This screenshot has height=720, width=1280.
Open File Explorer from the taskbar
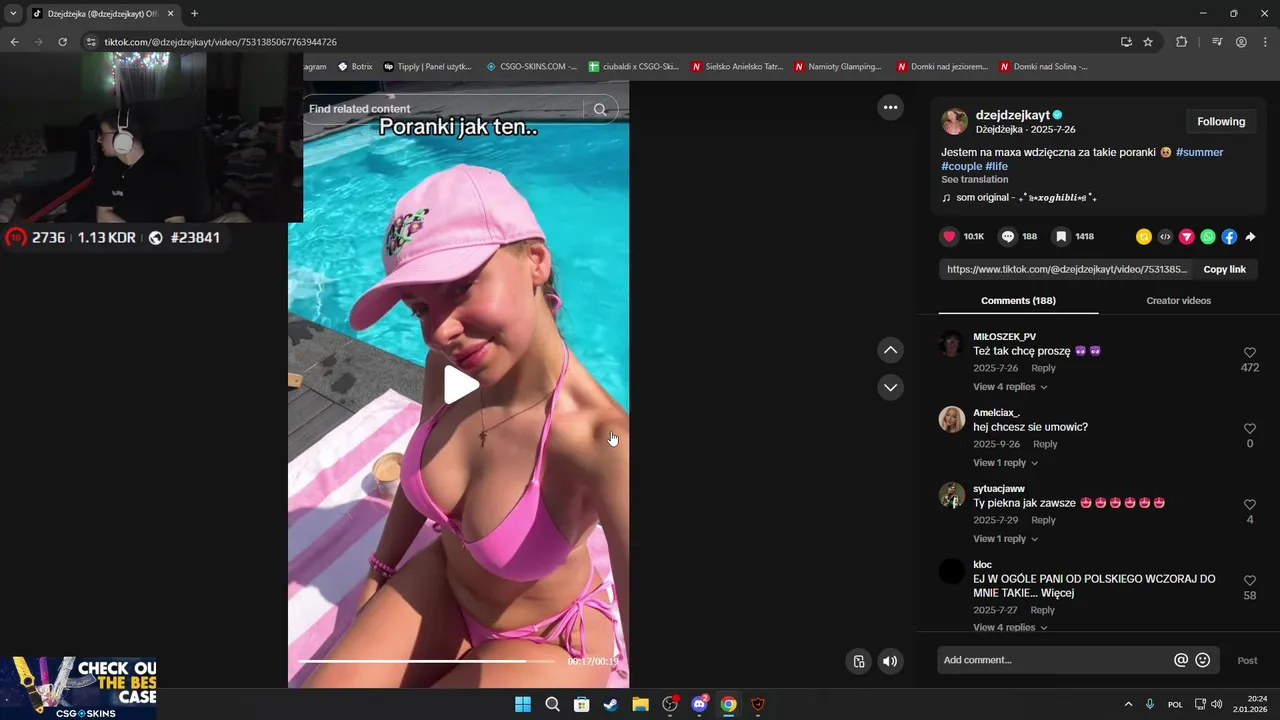(x=640, y=704)
